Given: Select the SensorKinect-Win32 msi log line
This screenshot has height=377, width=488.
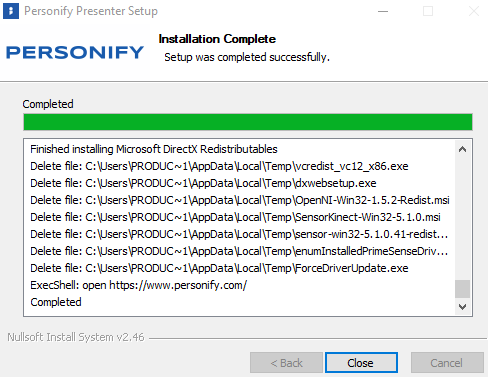Looking at the screenshot, I should click(x=235, y=217).
